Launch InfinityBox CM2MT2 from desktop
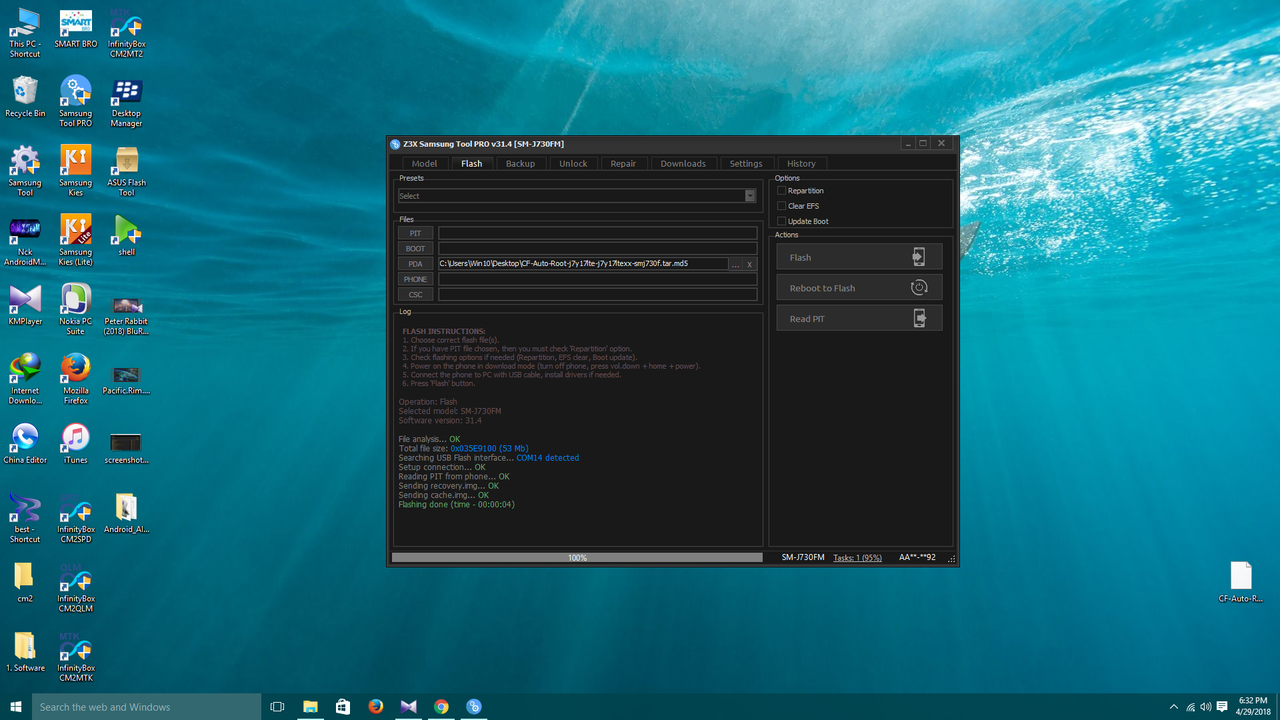This screenshot has width=1280, height=720. coord(126,33)
